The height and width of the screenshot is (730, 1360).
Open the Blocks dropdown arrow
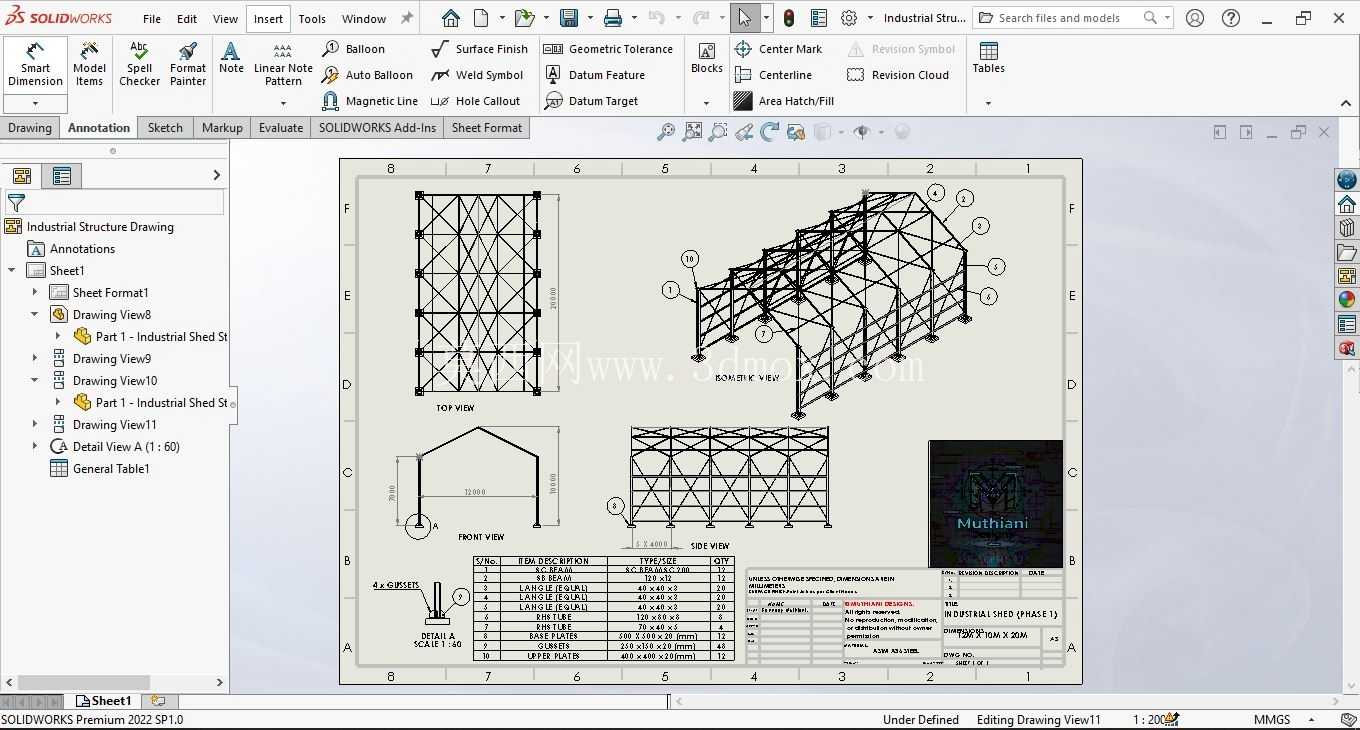706,102
